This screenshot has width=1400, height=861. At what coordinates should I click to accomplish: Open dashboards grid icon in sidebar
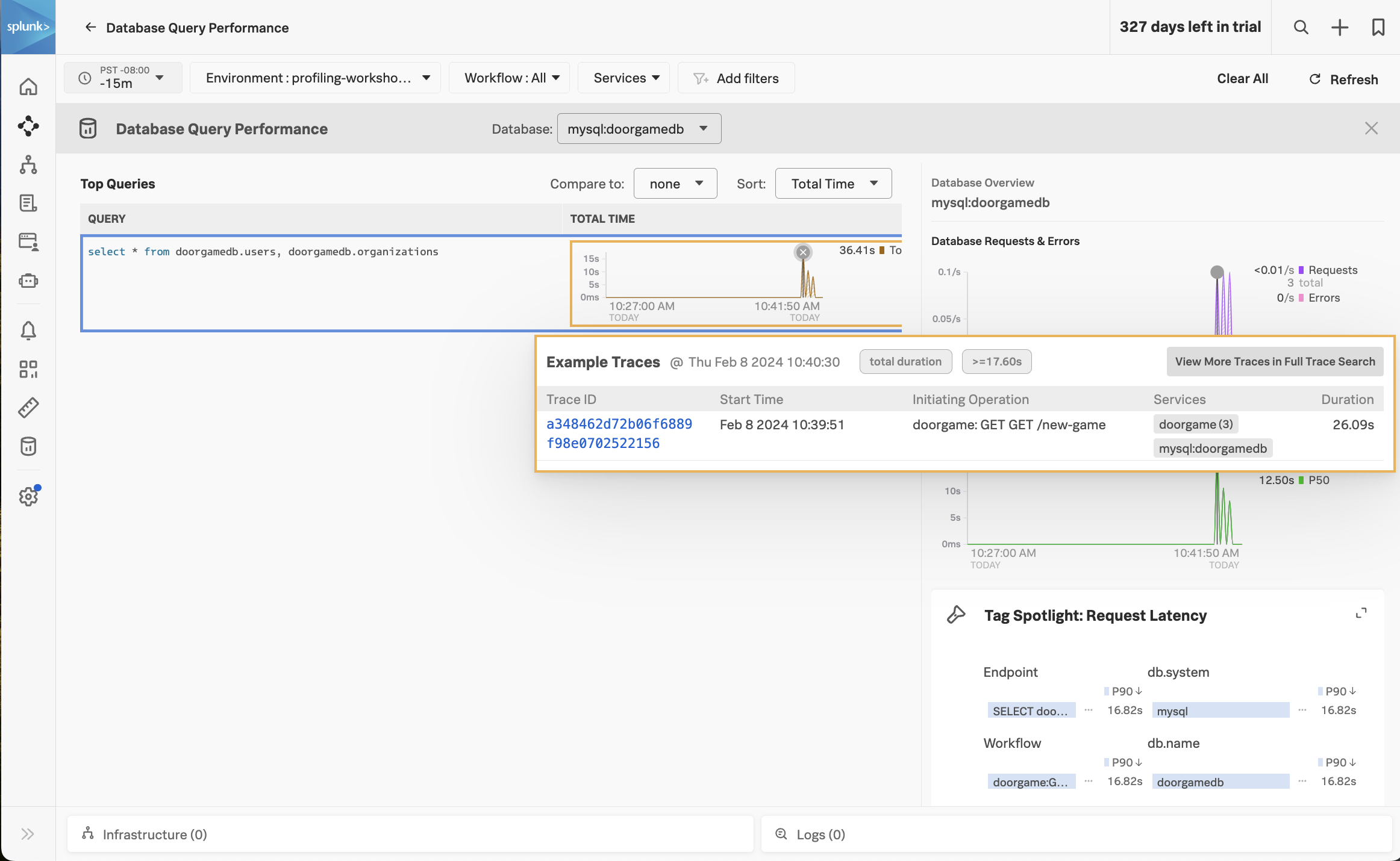(28, 369)
